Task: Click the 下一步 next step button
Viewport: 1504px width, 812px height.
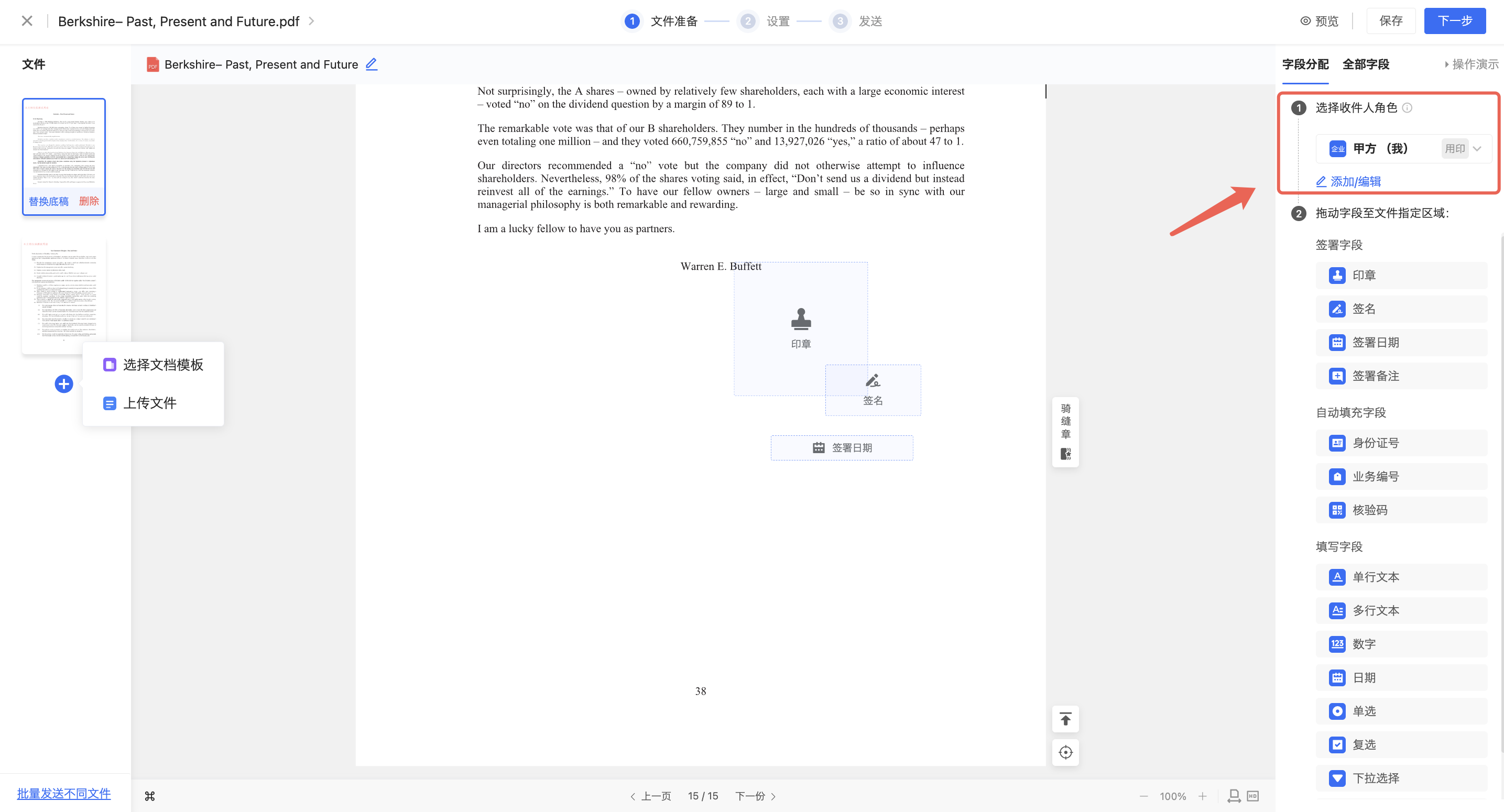Action: (1454, 21)
